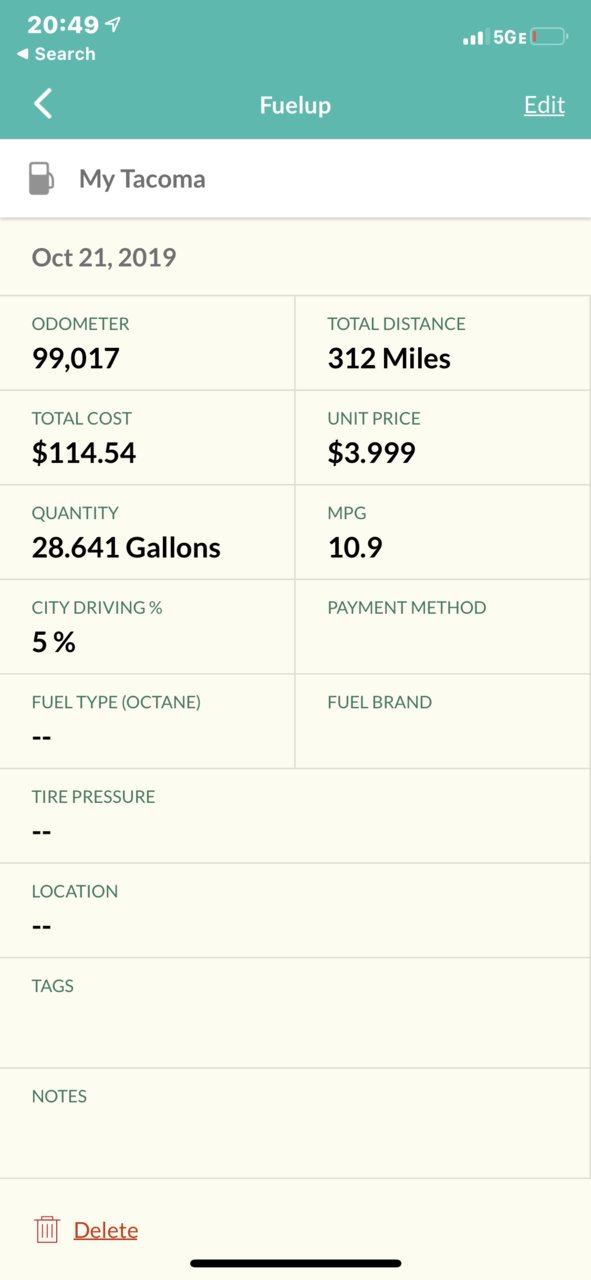Screen dimensions: 591x1280
Task: Tap the location arrow beside the time
Action: pyautogui.click(x=112, y=24)
